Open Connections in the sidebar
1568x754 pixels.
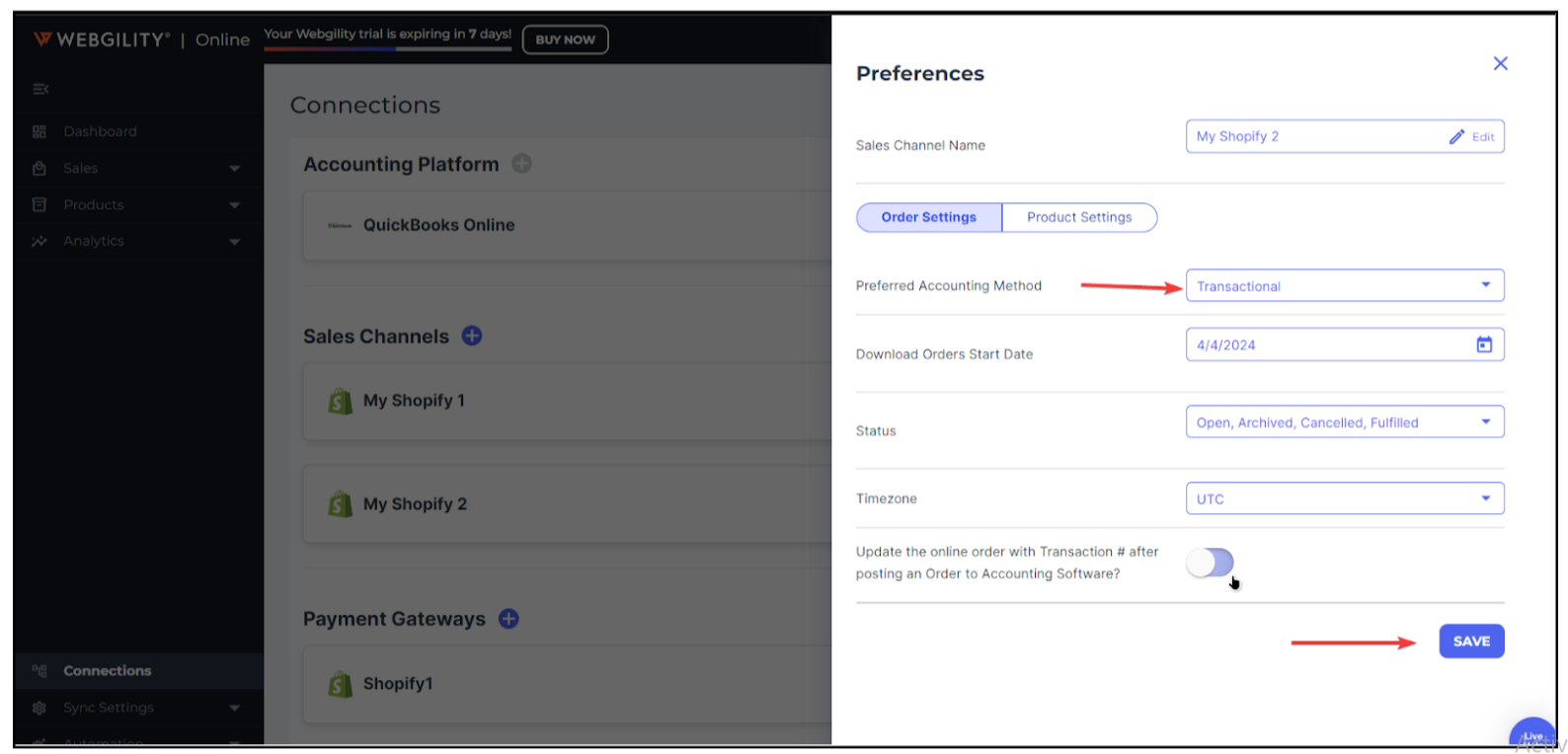pos(108,671)
